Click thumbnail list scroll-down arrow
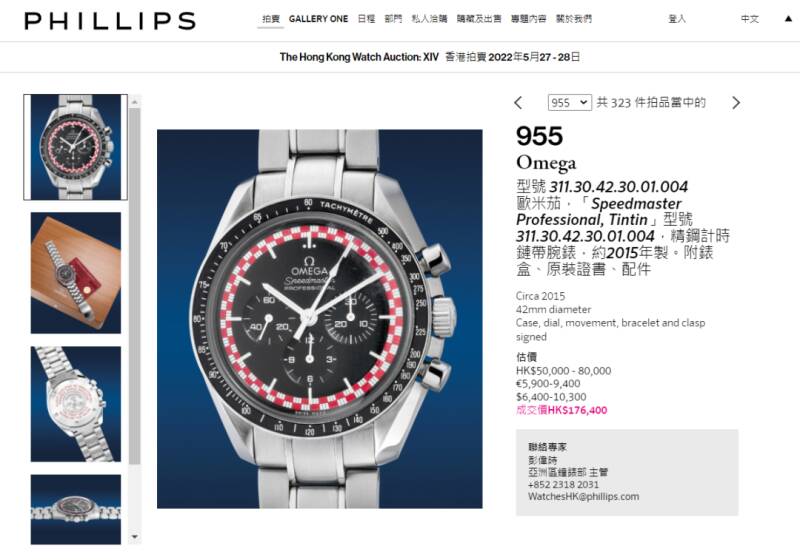800x560 pixels. tap(135, 537)
